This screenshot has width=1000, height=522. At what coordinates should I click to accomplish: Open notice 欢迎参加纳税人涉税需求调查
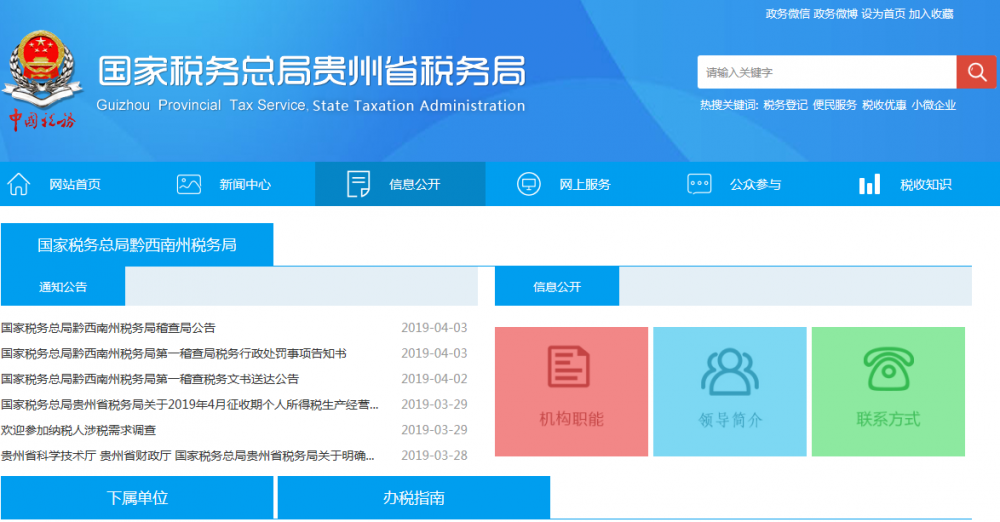click(x=79, y=430)
